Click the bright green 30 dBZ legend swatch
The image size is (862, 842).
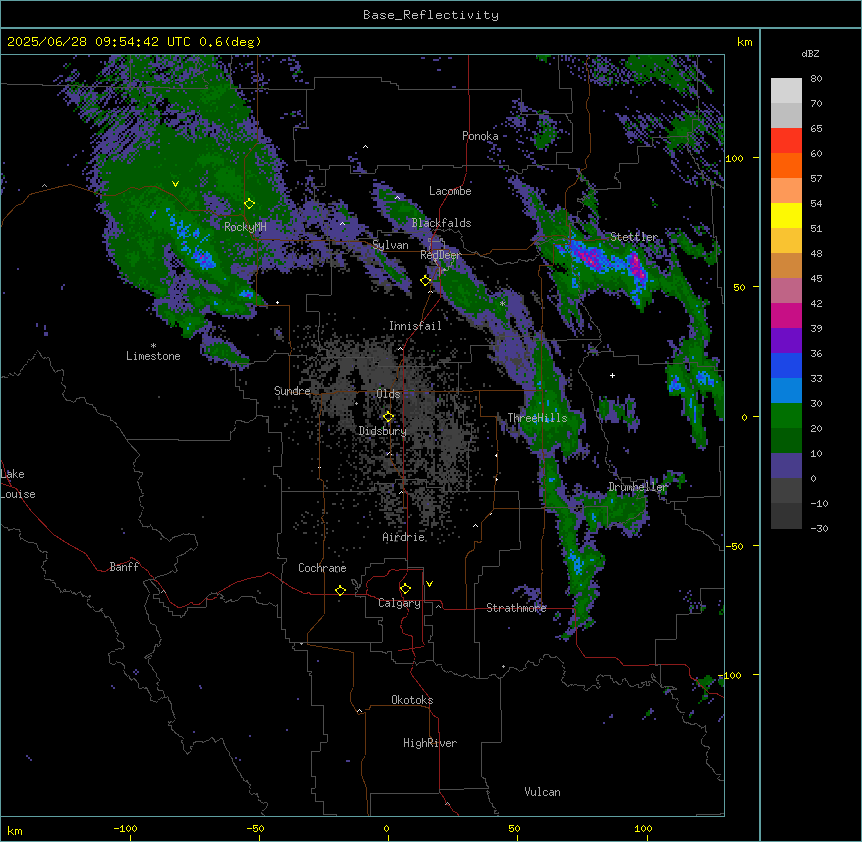click(786, 416)
